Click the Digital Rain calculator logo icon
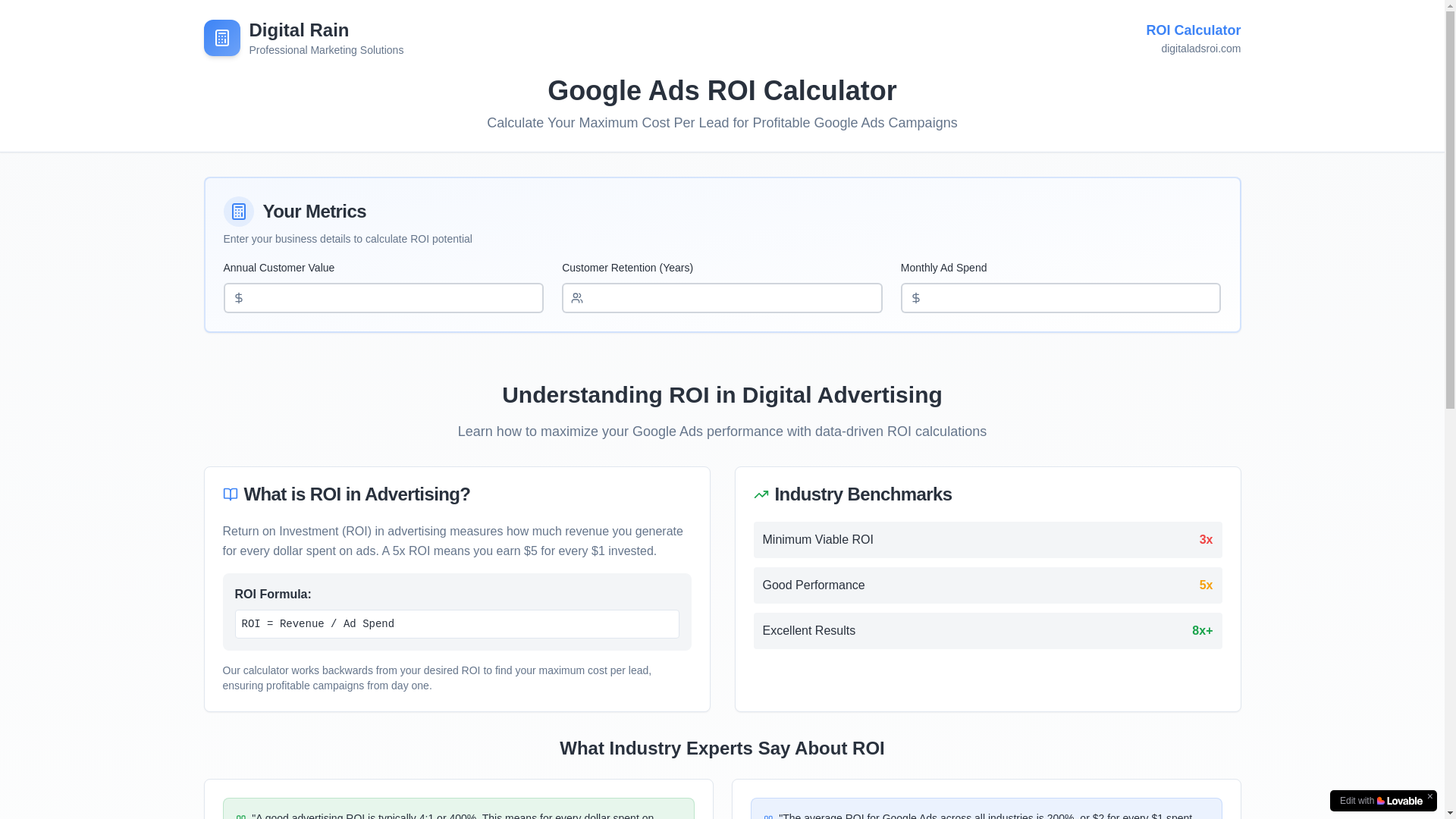This screenshot has height=819, width=1456. (x=221, y=38)
